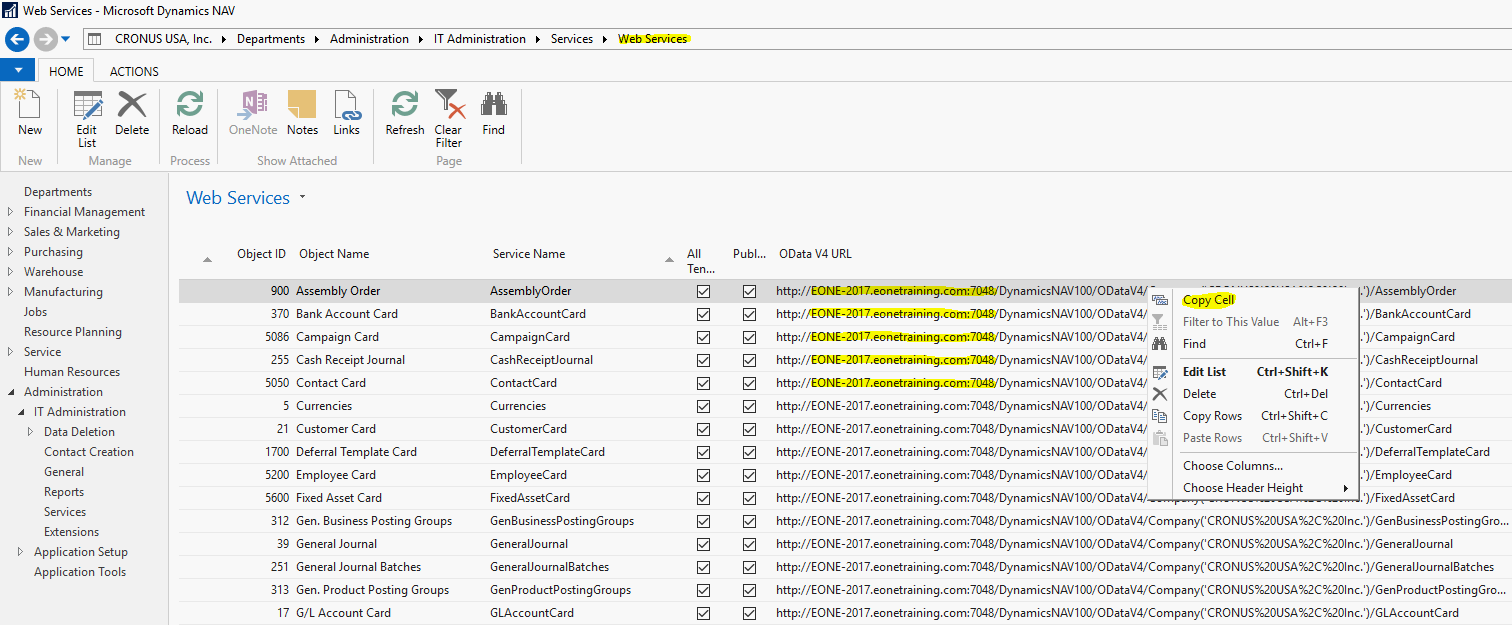Open Web Services page title dropdown
The height and width of the screenshot is (625, 1512).
pos(302,197)
